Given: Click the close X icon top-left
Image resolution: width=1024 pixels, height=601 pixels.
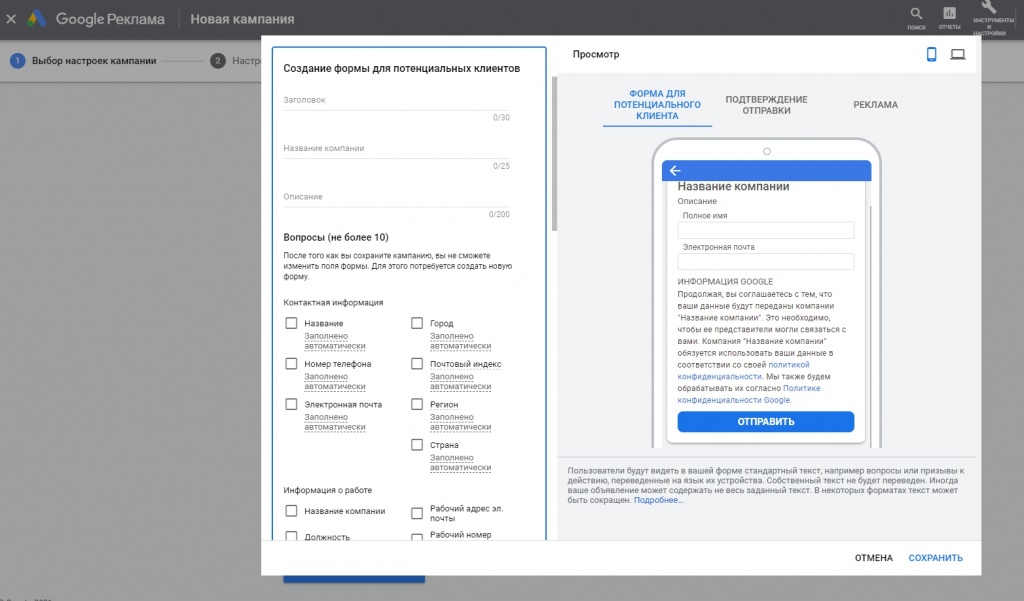Looking at the screenshot, I should coord(11,19).
